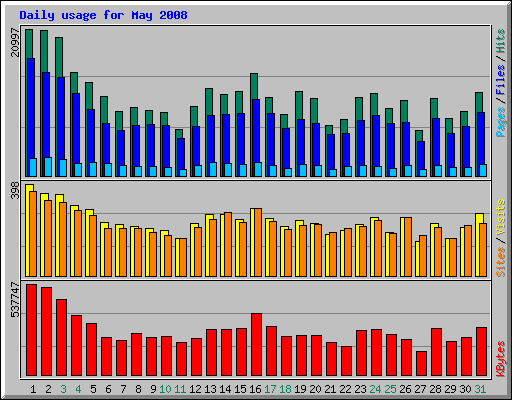
Task: Click the Files legend label
Action: point(501,79)
